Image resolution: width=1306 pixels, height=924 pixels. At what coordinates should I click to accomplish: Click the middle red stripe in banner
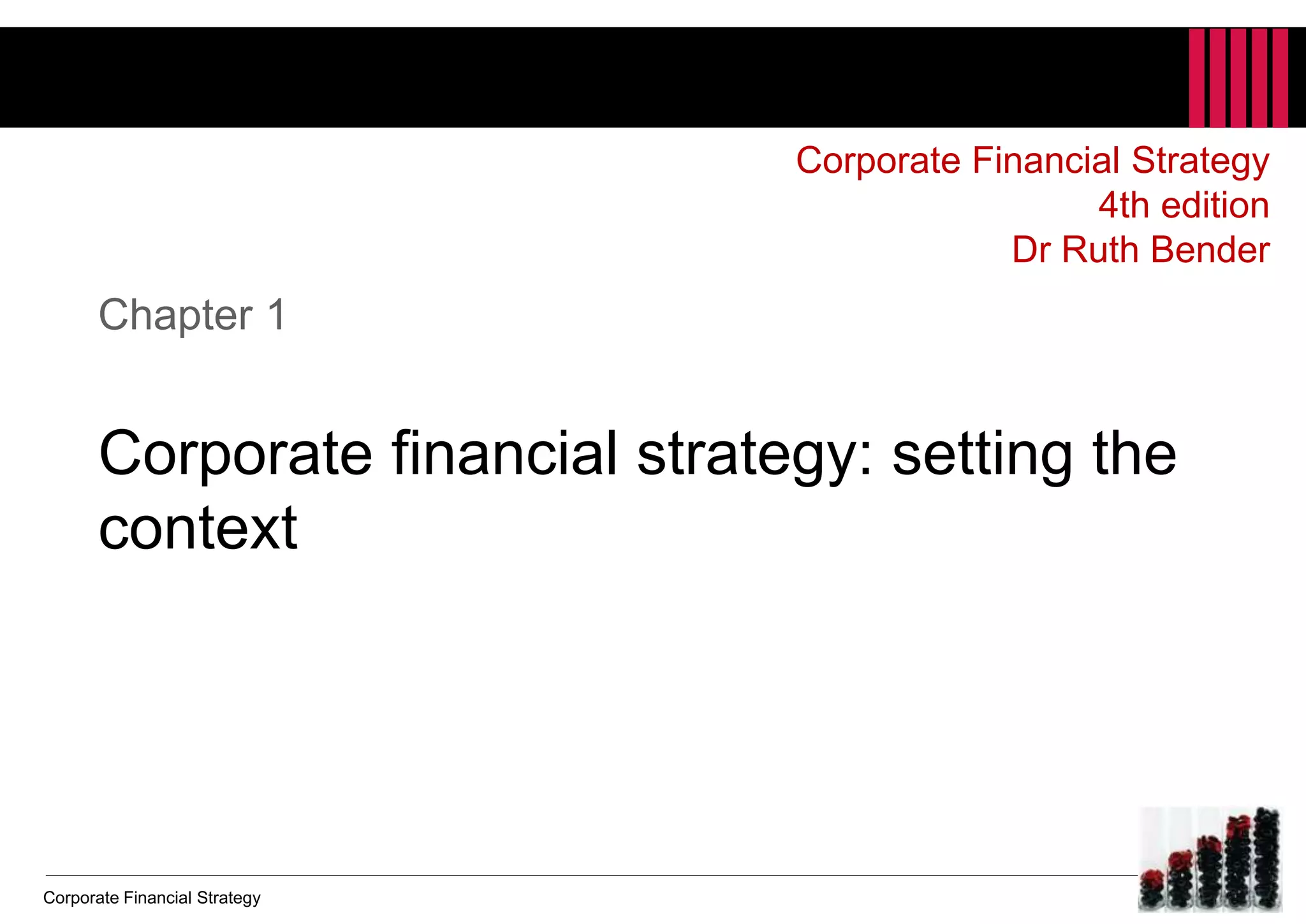tap(1238, 78)
